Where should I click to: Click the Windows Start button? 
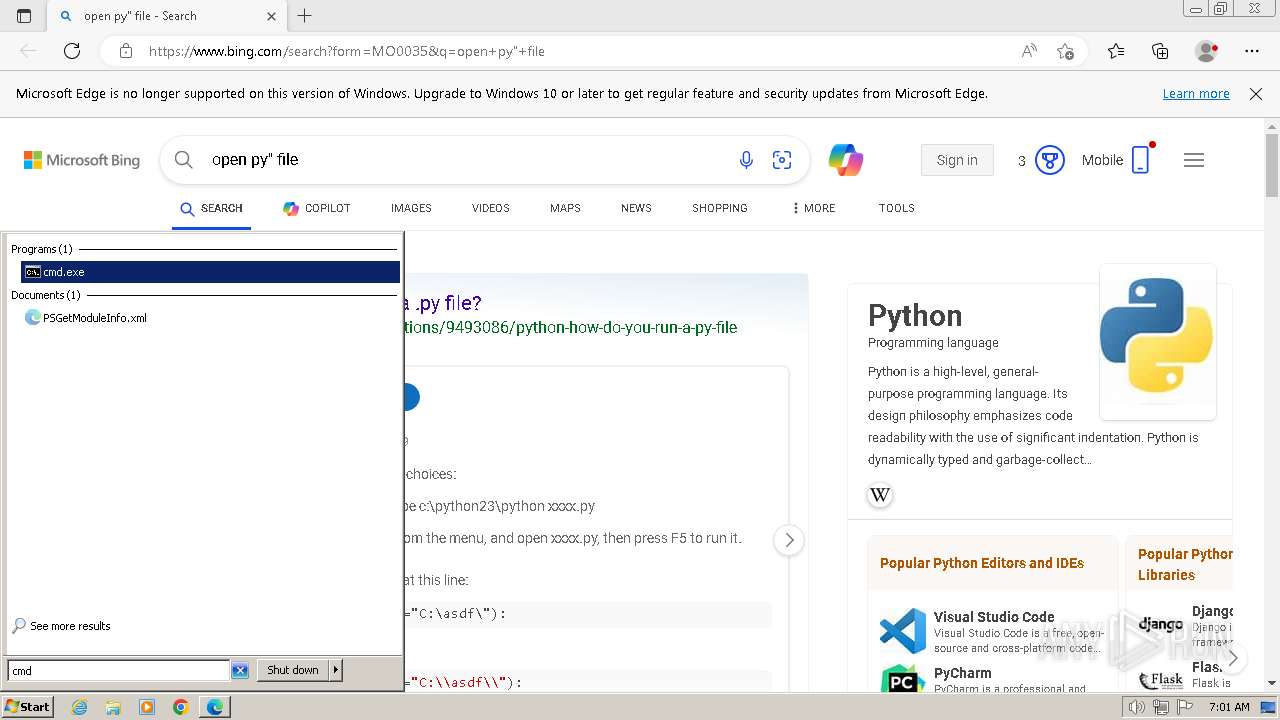(28, 707)
